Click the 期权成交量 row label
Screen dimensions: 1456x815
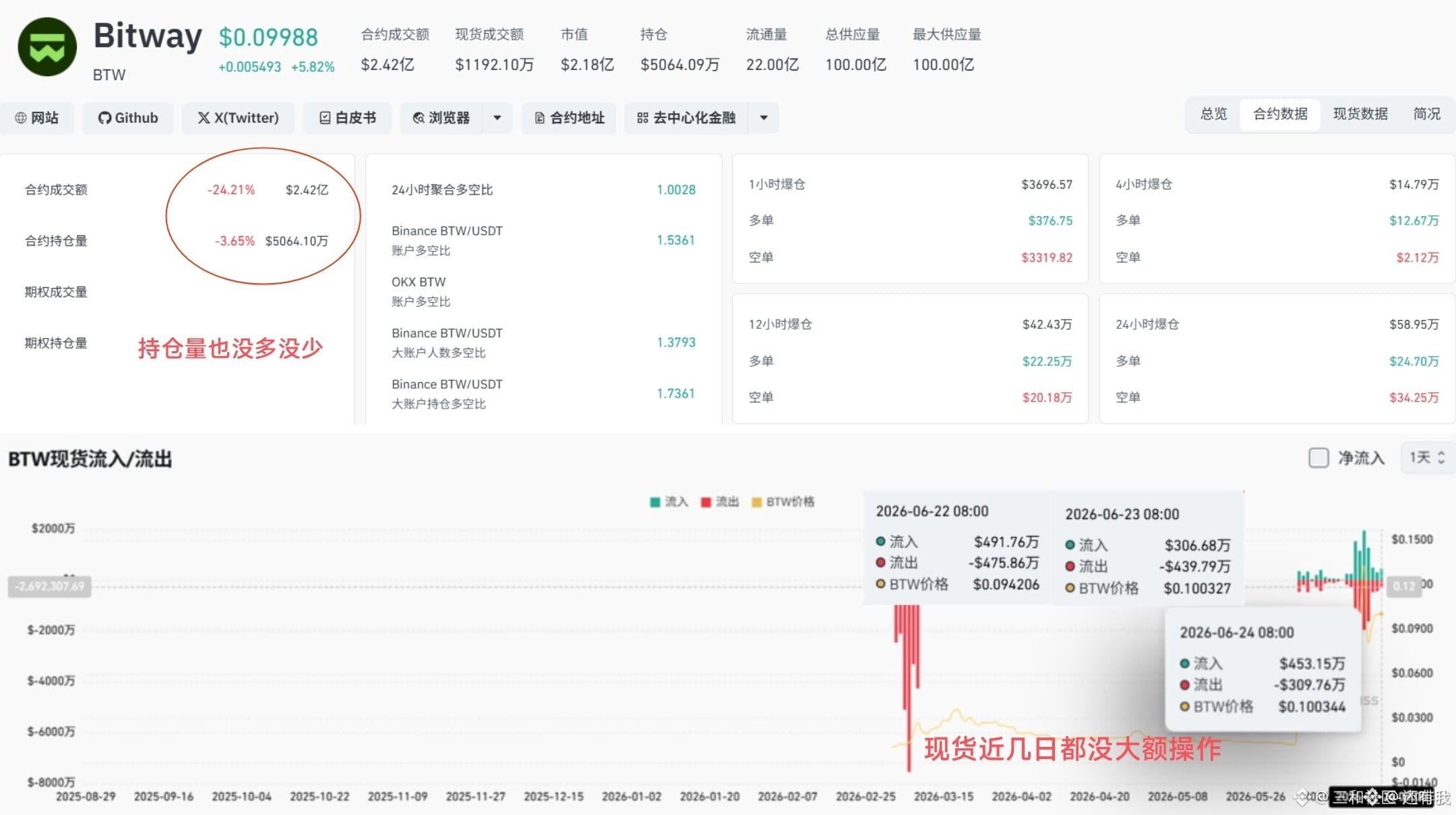[x=56, y=292]
